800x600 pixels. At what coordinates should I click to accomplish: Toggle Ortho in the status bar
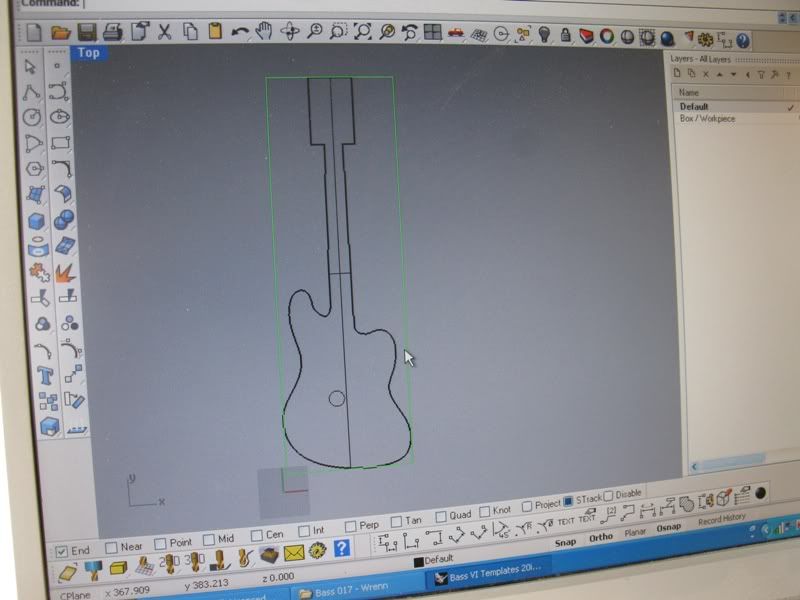601,538
